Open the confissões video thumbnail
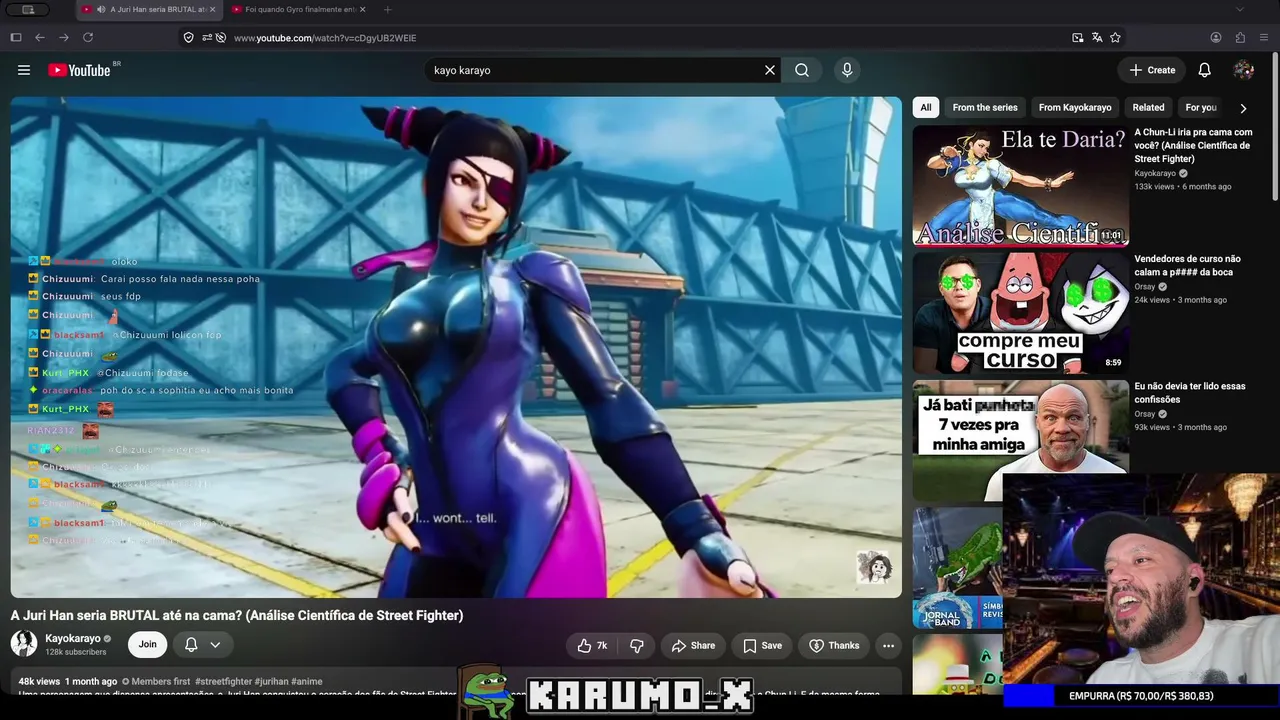Screen dimensions: 1280x720 [x=1020, y=439]
